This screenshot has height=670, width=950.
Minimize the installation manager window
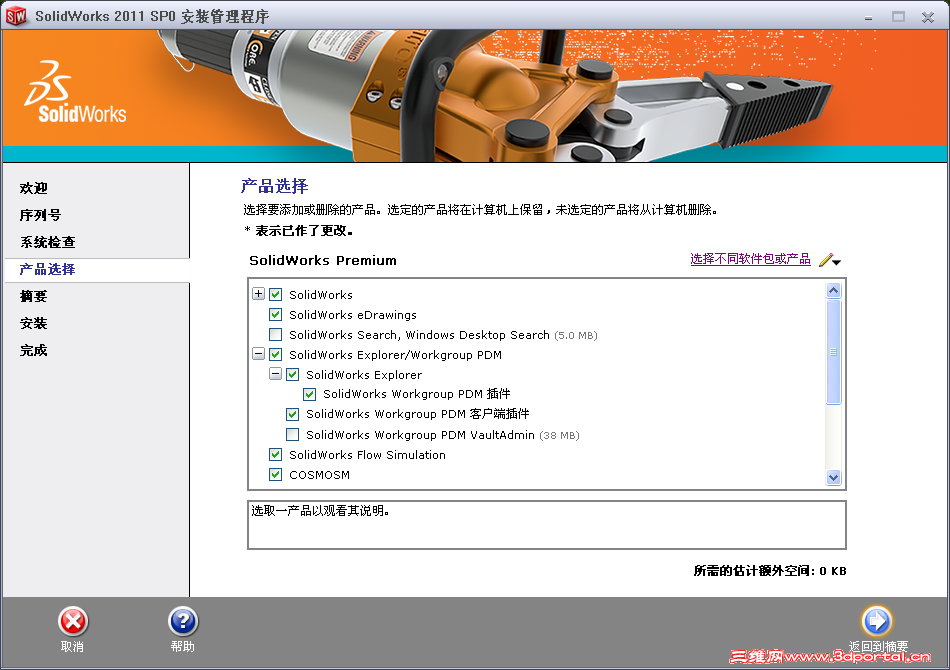[868, 17]
